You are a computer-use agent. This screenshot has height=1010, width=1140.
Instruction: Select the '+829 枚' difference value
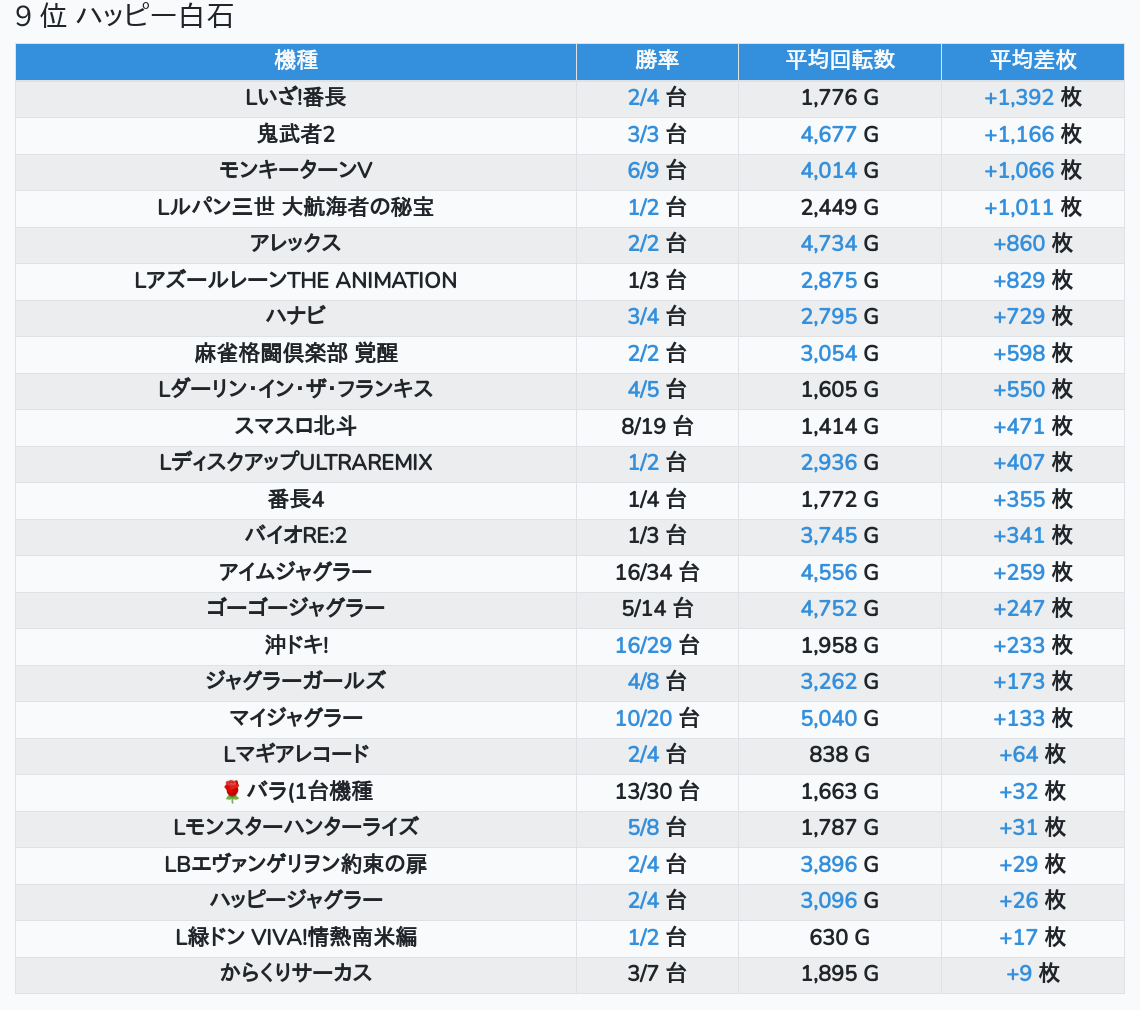click(1032, 281)
